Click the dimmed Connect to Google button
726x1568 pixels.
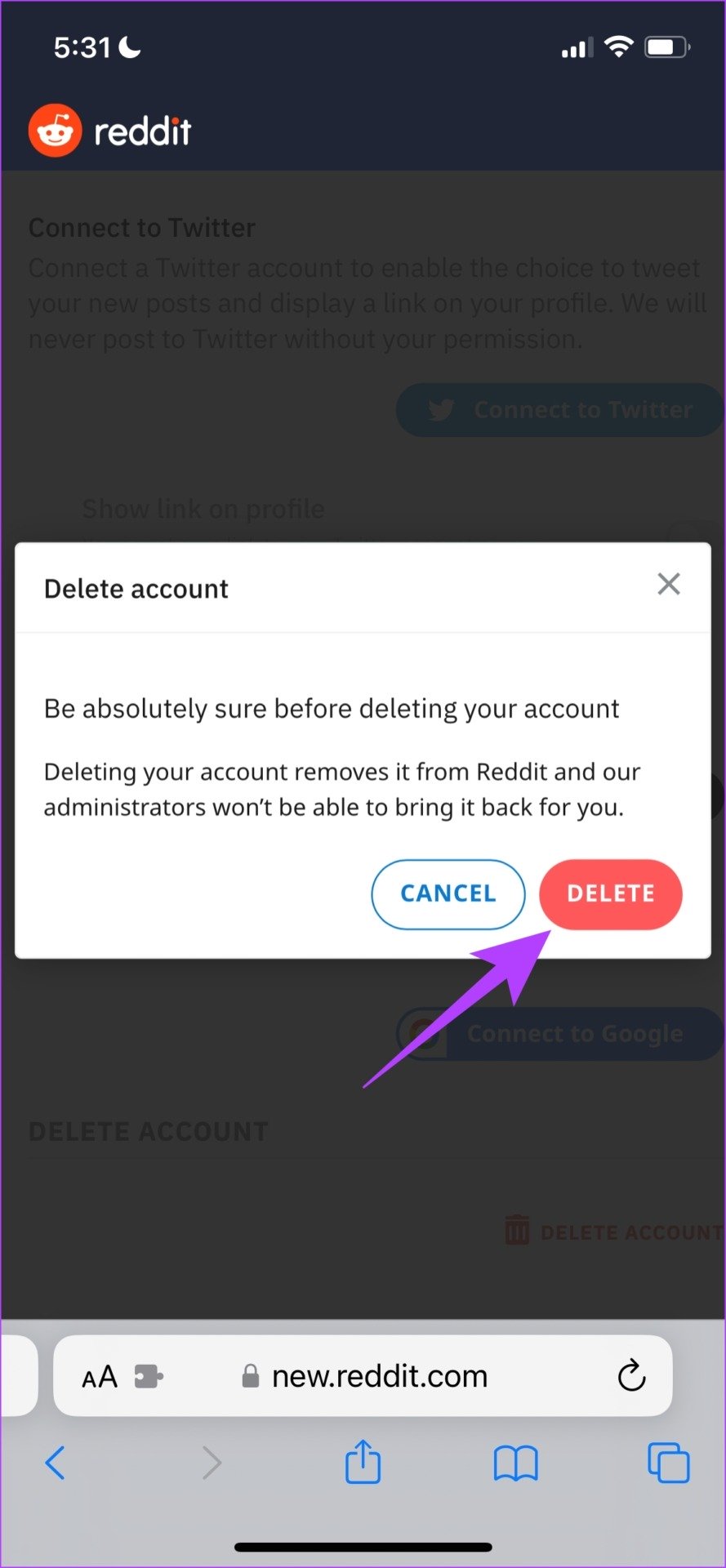(560, 1034)
